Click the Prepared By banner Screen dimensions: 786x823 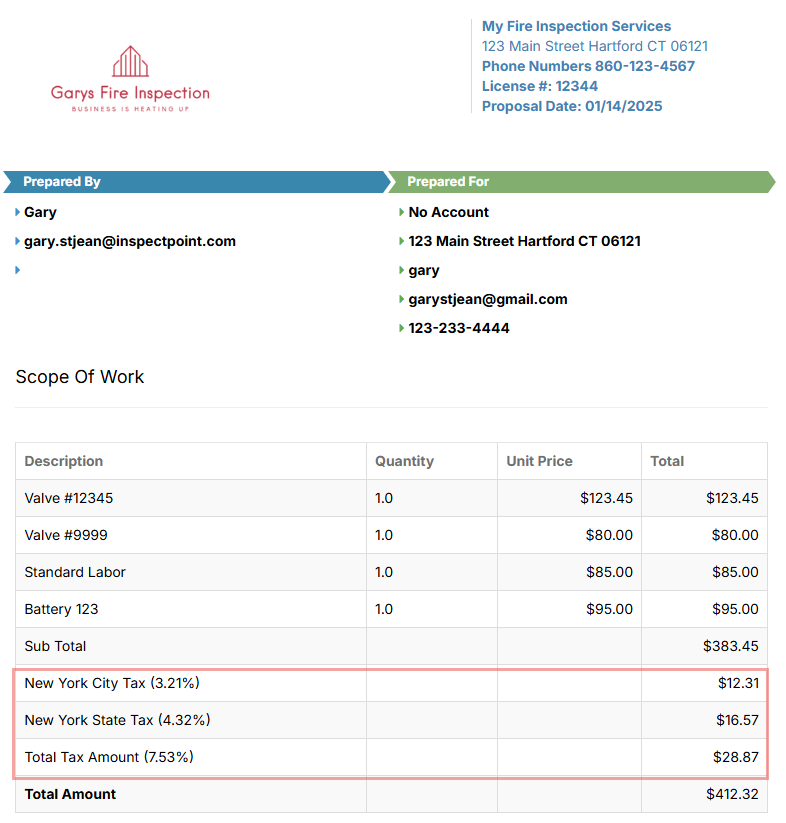(x=197, y=182)
